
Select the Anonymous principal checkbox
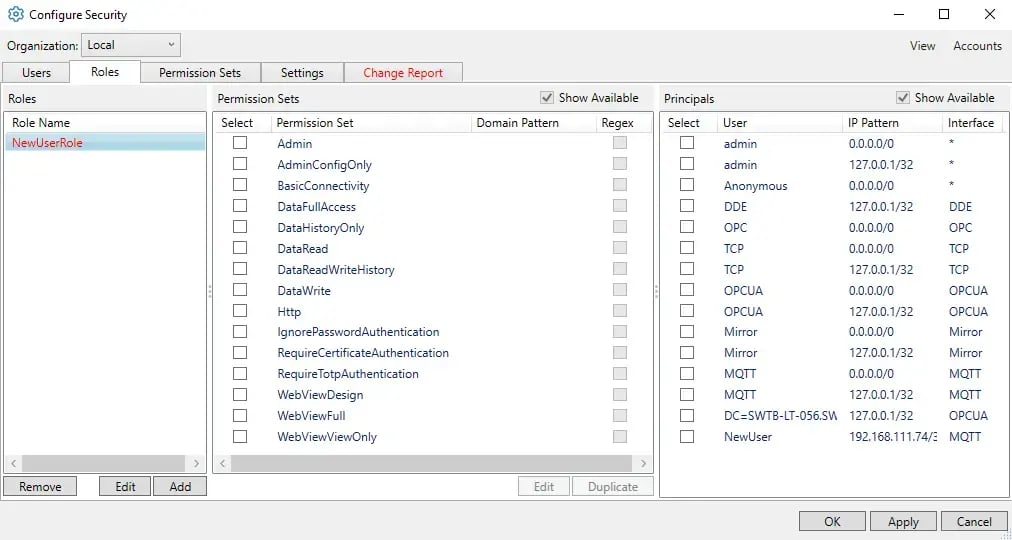tap(687, 185)
